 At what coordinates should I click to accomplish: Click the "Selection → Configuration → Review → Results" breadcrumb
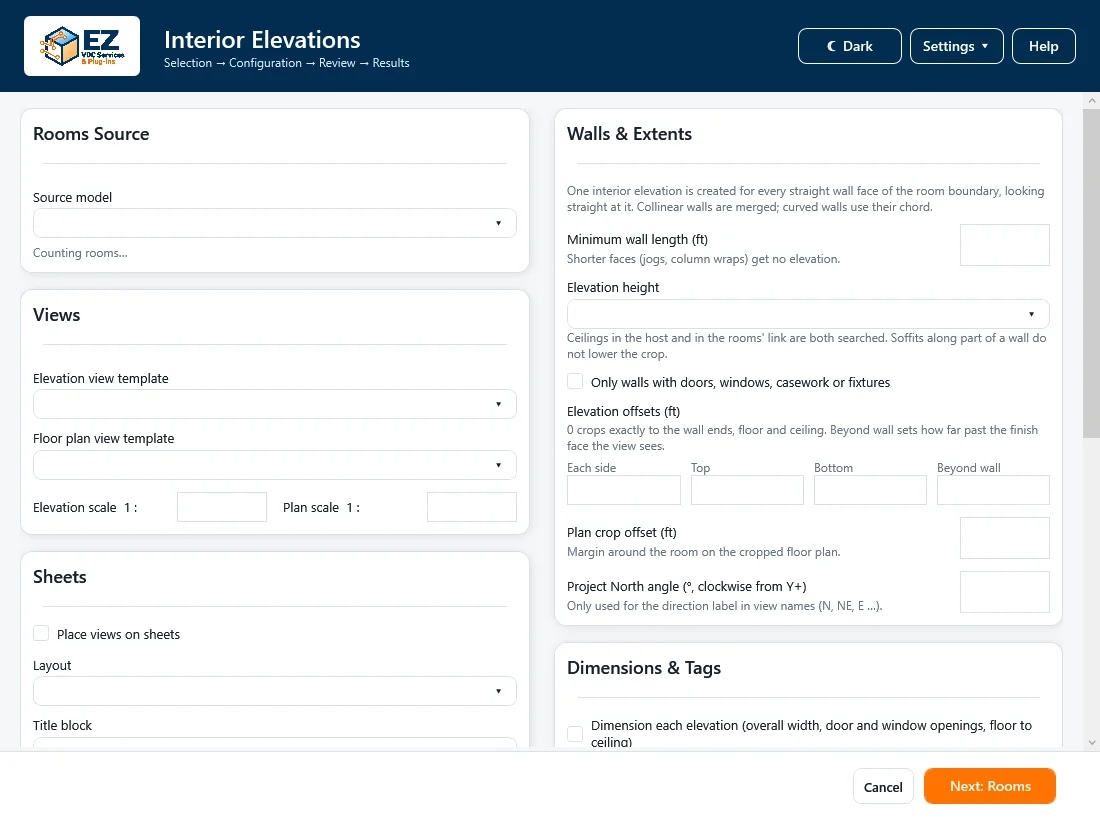286,62
